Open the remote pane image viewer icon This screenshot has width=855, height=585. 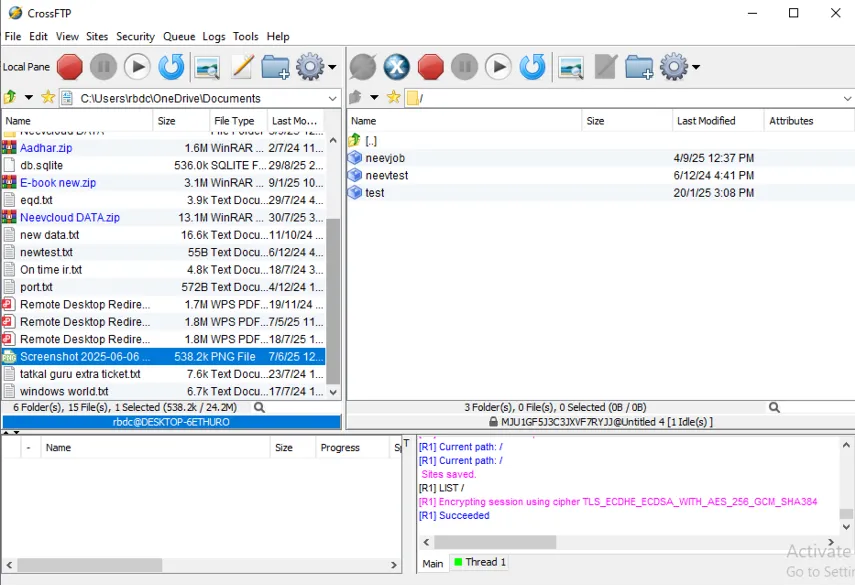(x=571, y=68)
